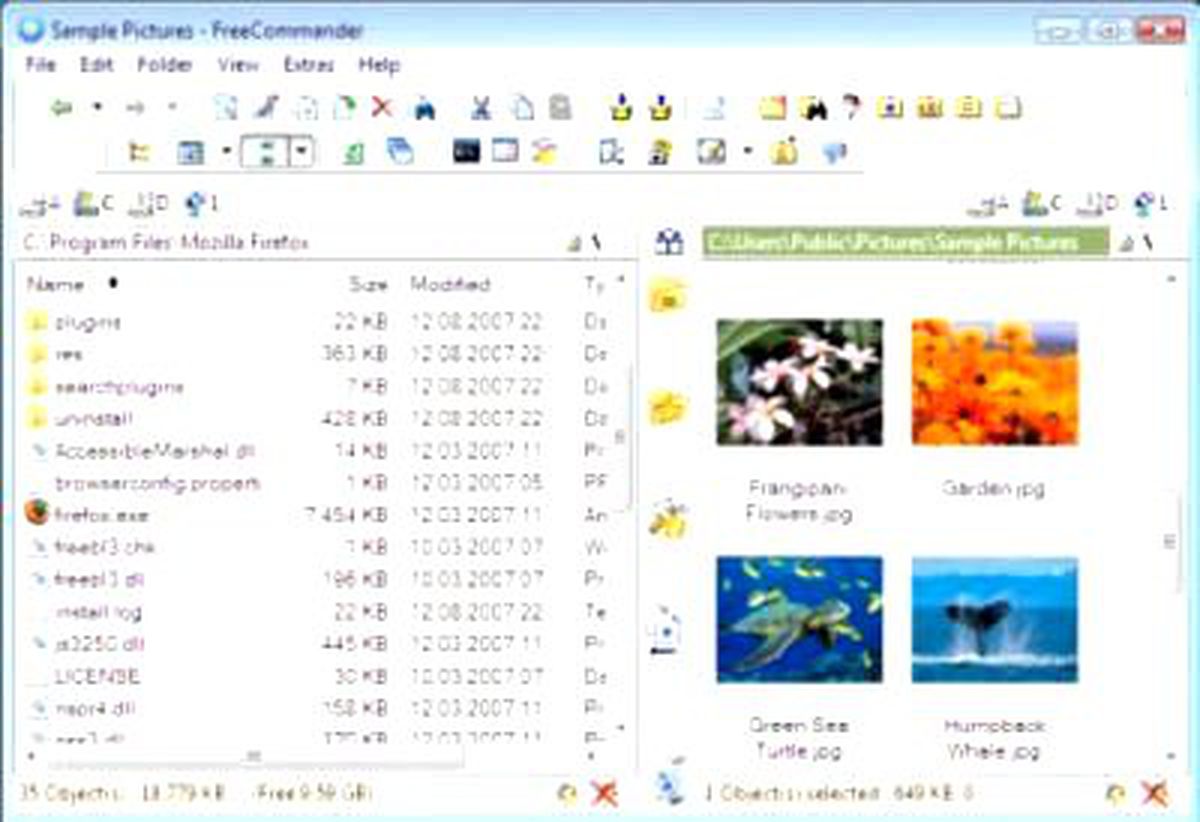
Task: Sort list by Size column header
Action: click(x=368, y=284)
